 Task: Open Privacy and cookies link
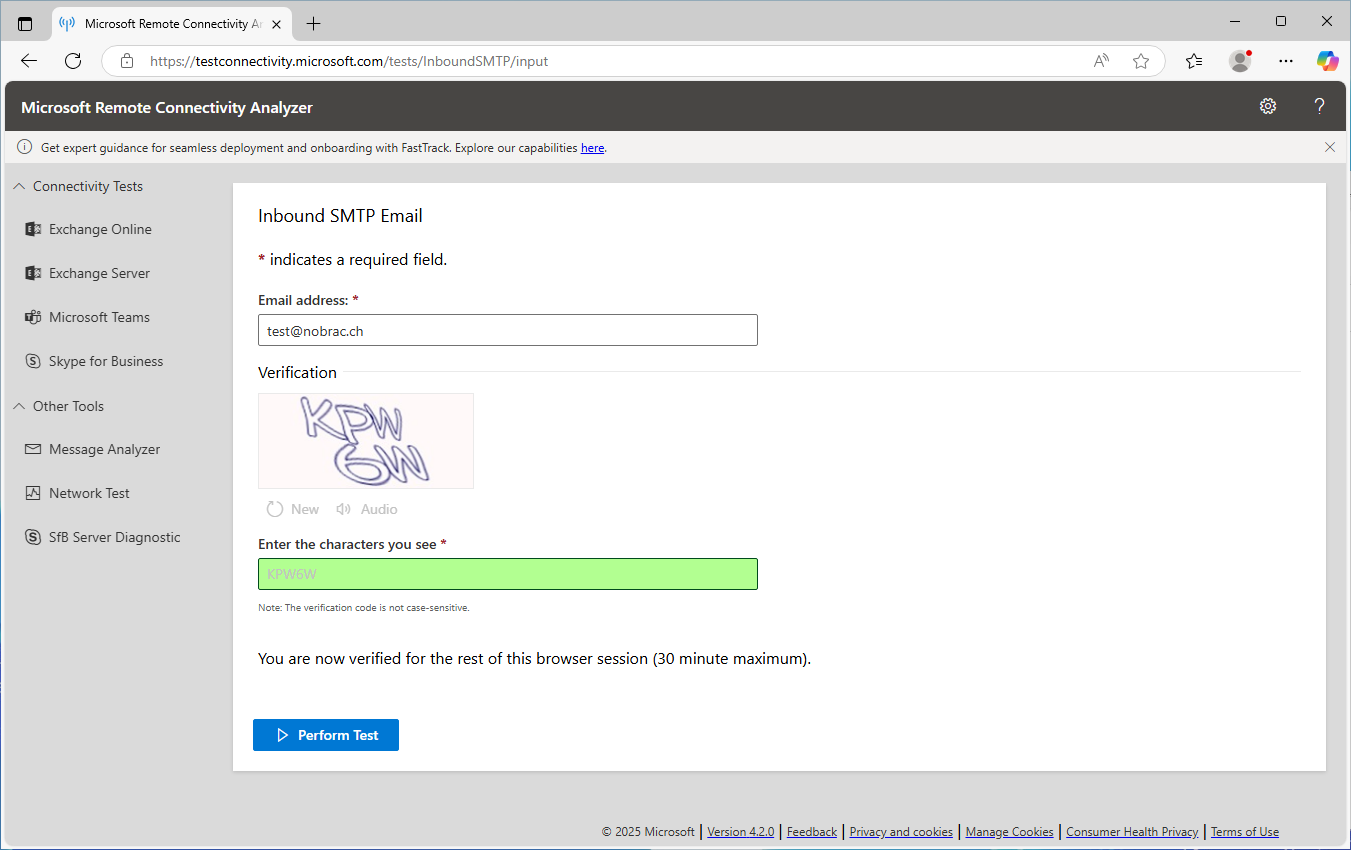click(x=901, y=832)
